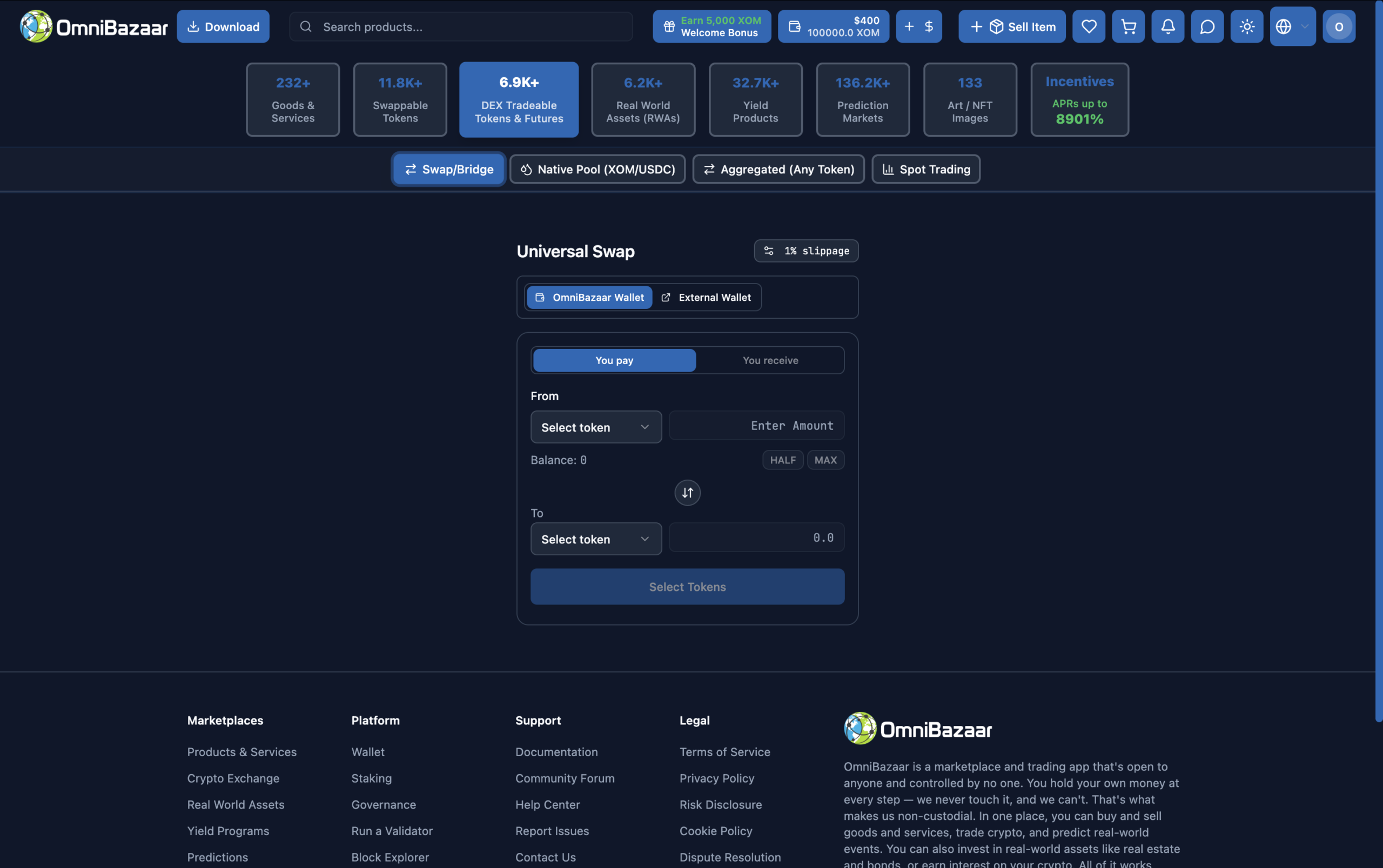Open Cookie Policy link
This screenshot has height=868, width=1383.
point(716,831)
